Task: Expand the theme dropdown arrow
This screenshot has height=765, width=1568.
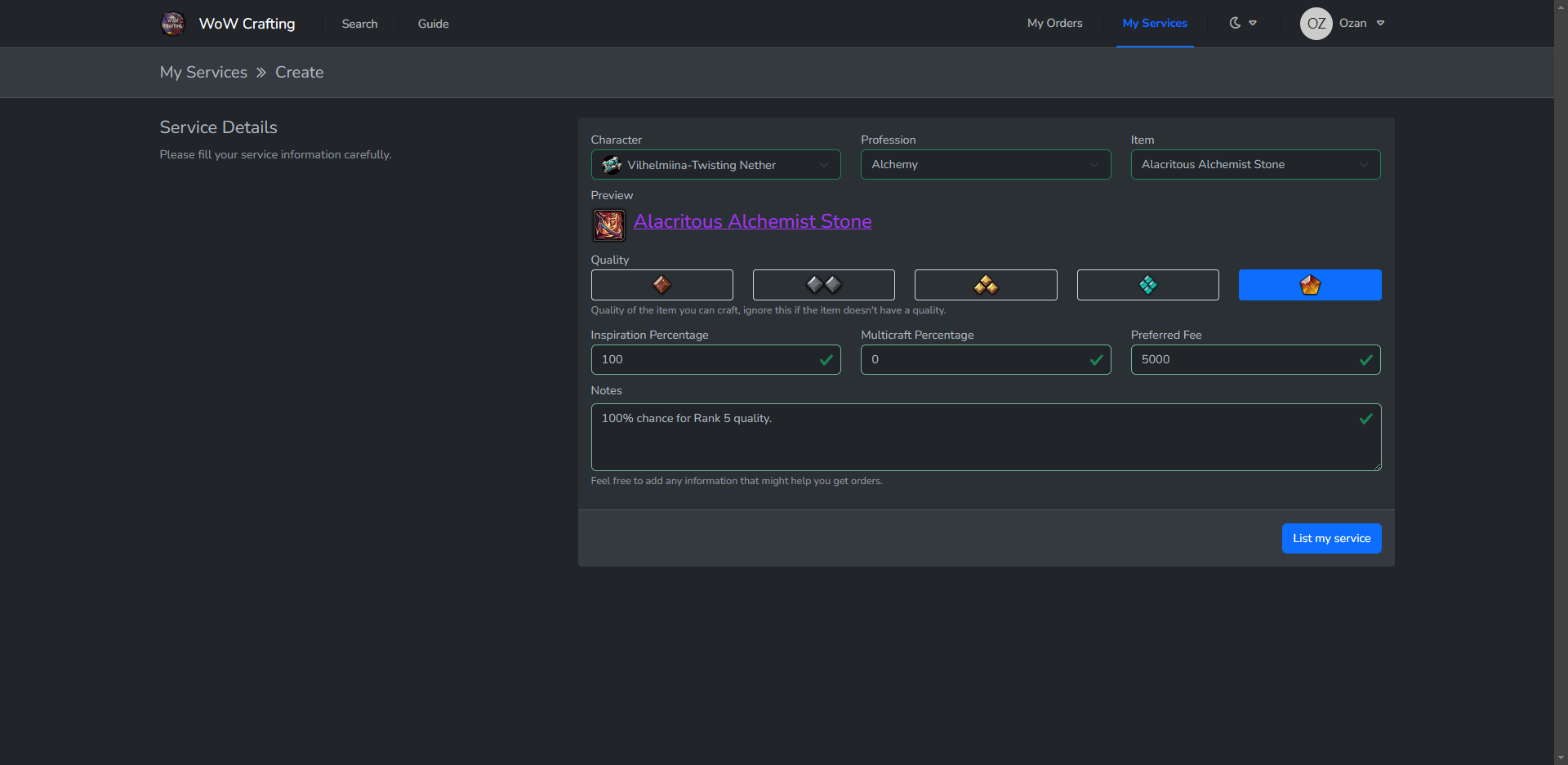Action: tap(1253, 23)
